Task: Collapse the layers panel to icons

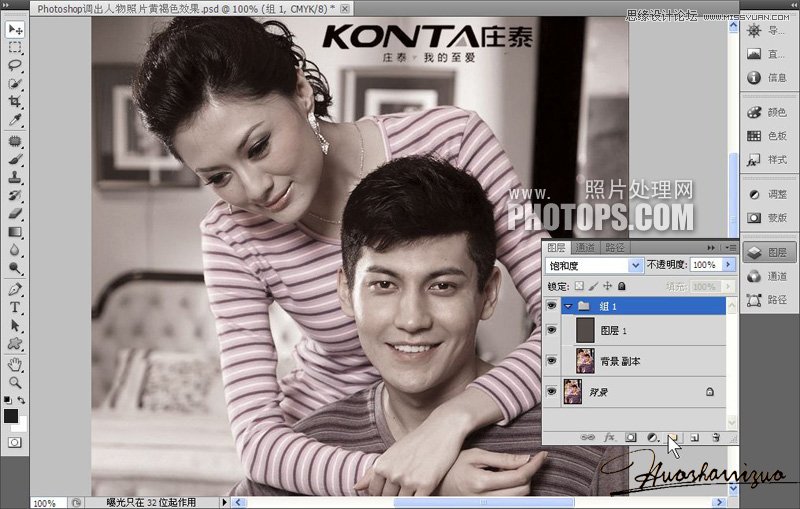Action: pos(711,248)
